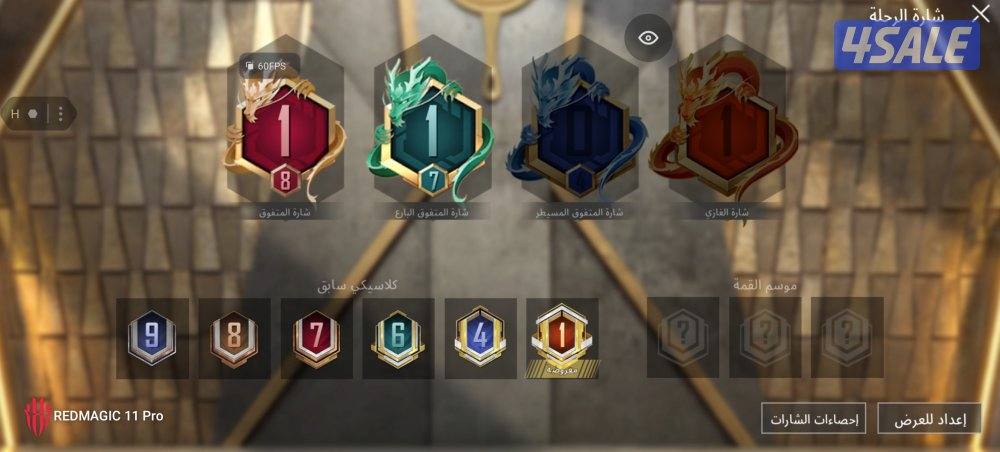Click the hexagon icon on floating widget
The width and height of the screenshot is (1000, 452).
pyautogui.click(x=33, y=114)
